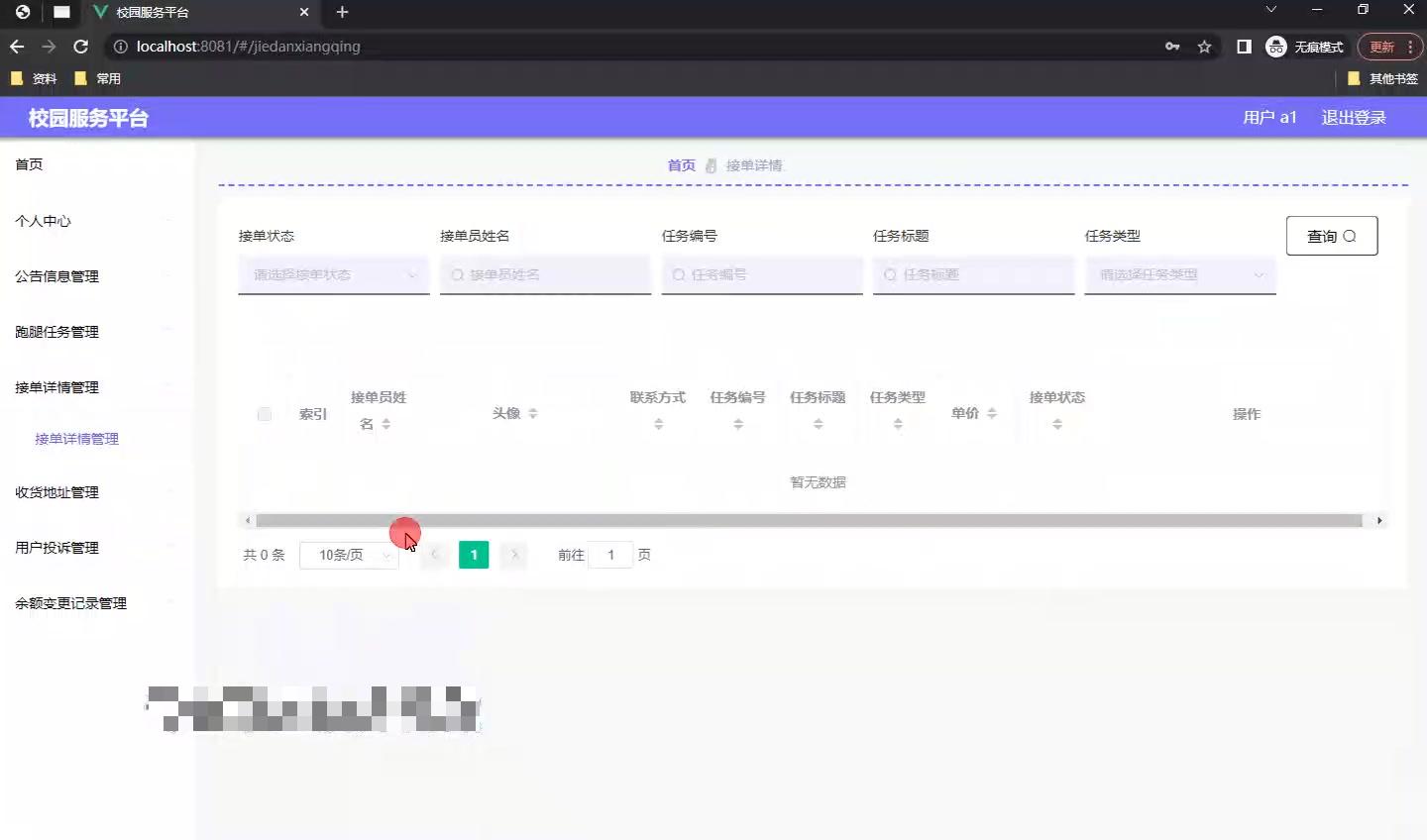Collapse 接单详情管理 sidebar menu

(97, 387)
